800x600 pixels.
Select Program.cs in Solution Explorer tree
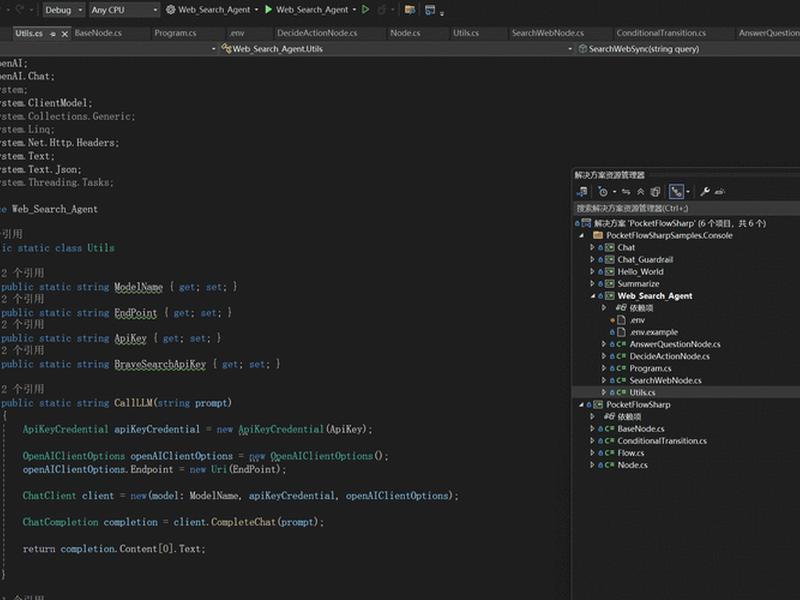[650, 368]
